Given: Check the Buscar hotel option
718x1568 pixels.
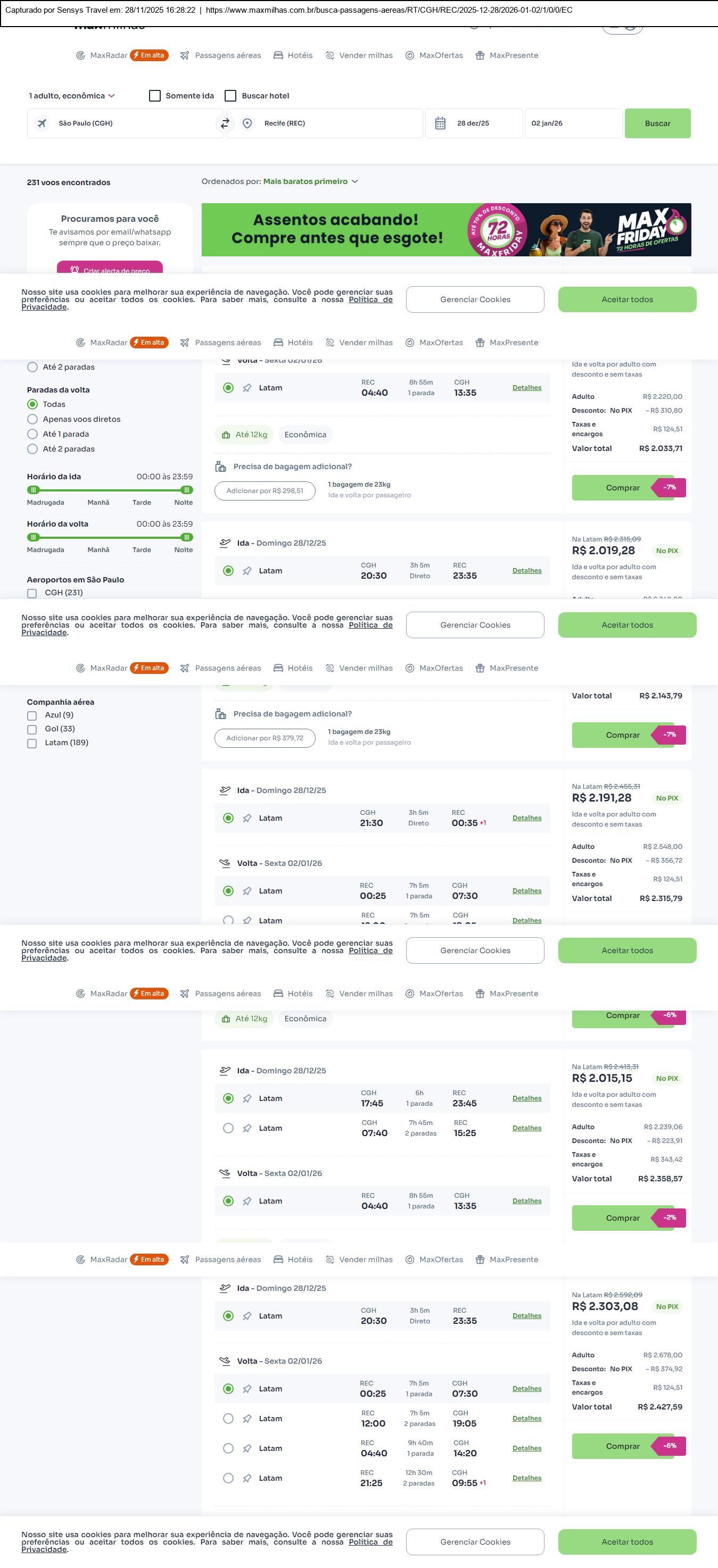Looking at the screenshot, I should [x=230, y=96].
